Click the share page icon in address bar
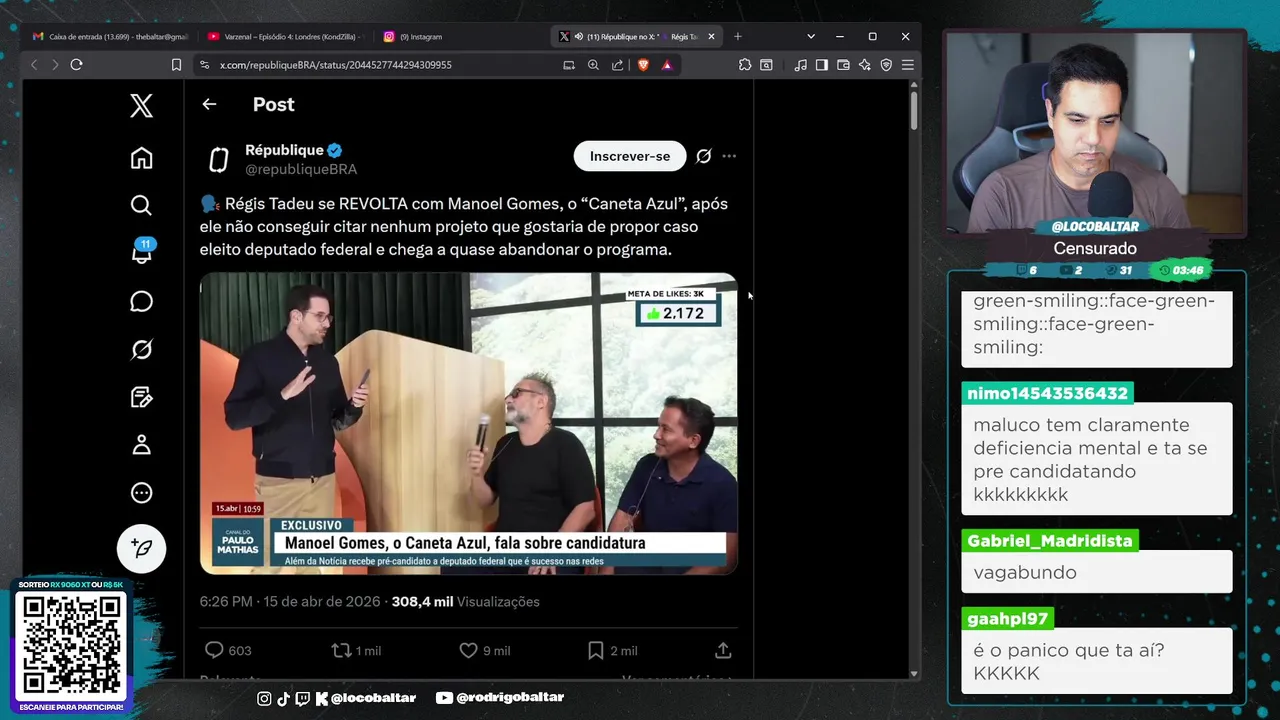 pyautogui.click(x=617, y=65)
